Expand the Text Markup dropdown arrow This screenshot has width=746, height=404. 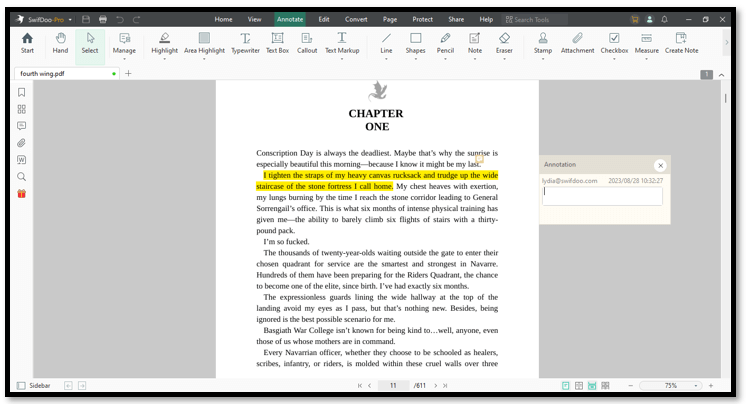point(342,59)
